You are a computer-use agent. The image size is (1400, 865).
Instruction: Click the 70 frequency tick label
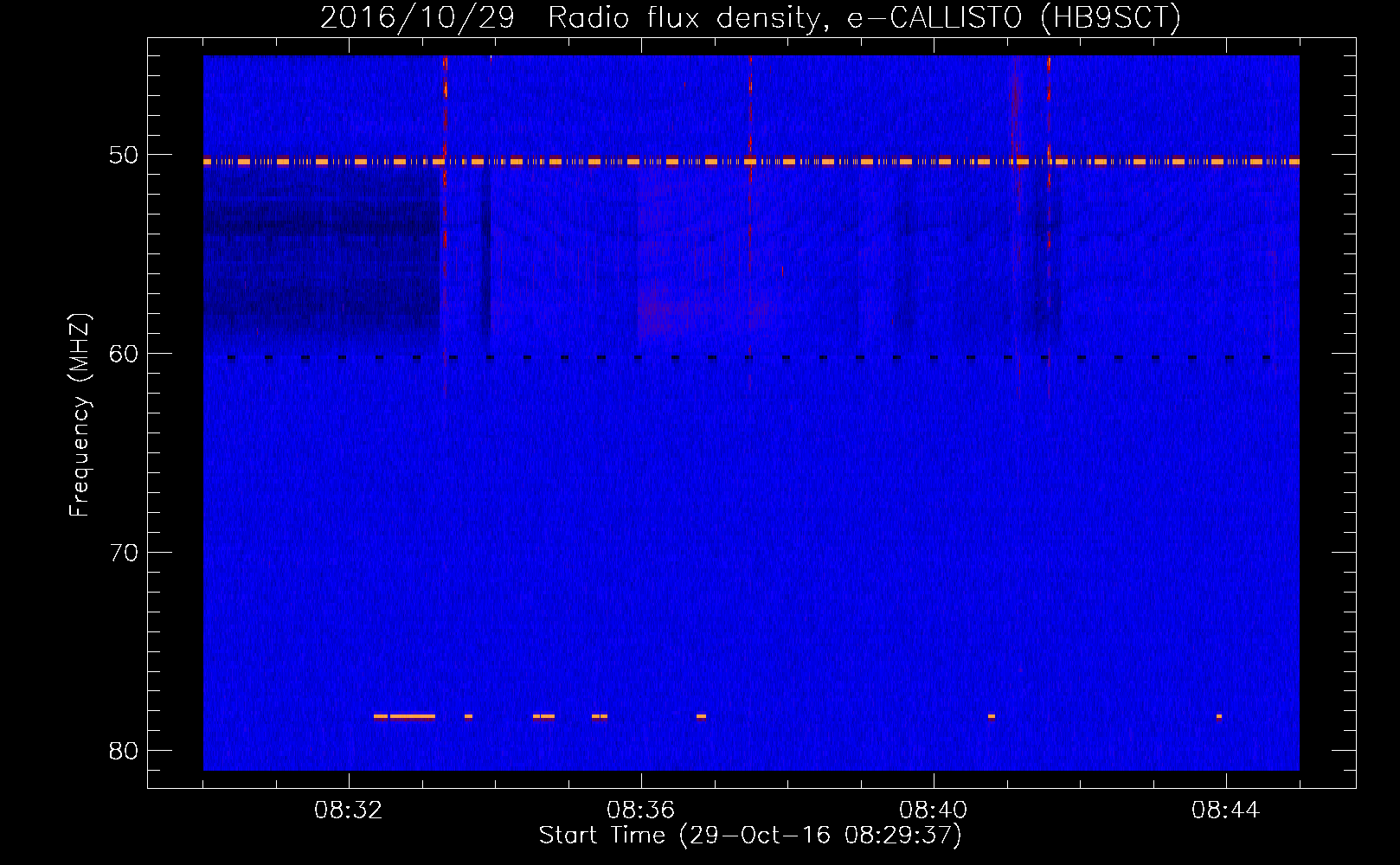pyautogui.click(x=125, y=552)
